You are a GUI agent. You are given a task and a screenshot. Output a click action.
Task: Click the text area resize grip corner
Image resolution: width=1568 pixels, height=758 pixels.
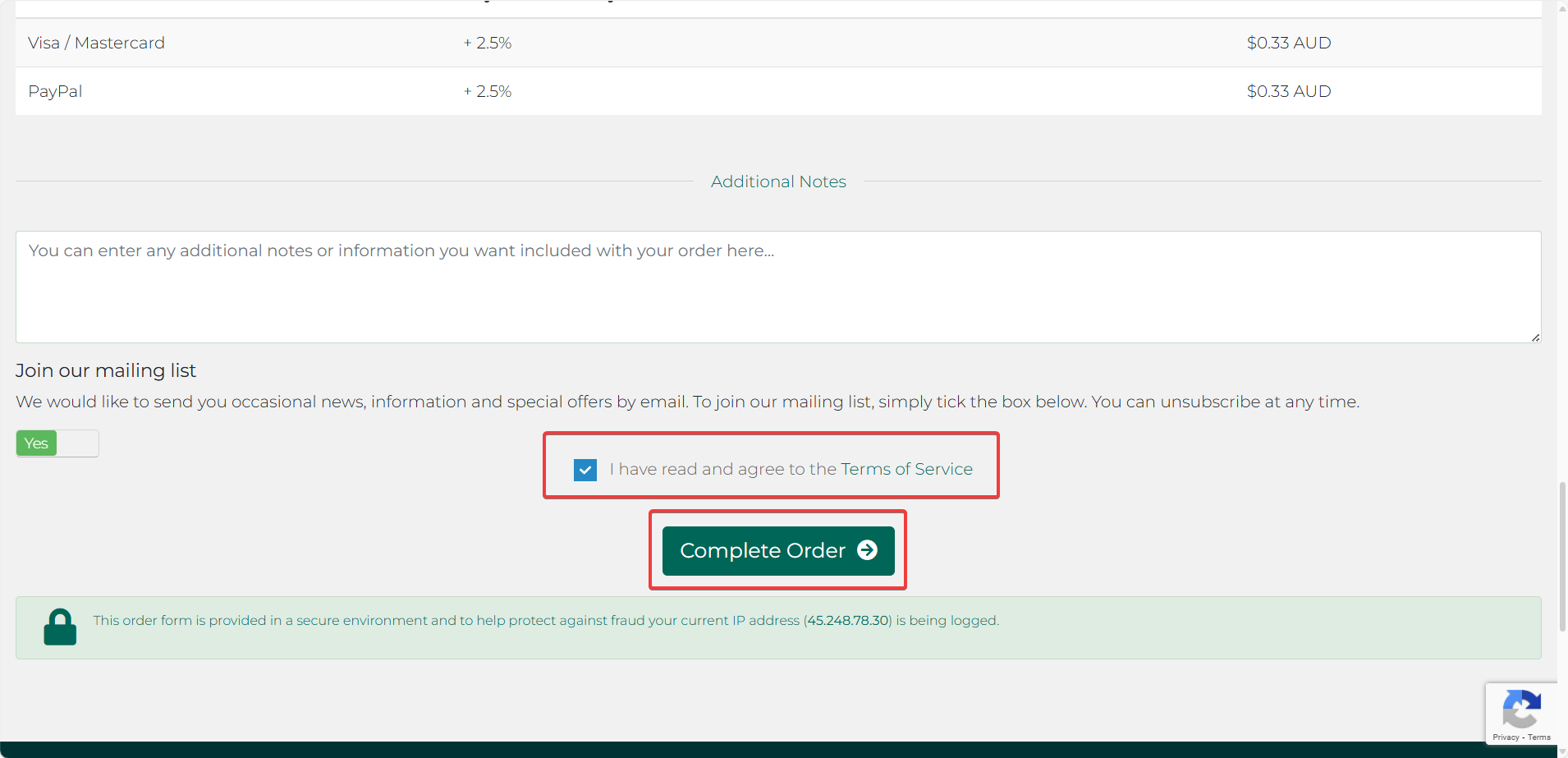click(1535, 337)
